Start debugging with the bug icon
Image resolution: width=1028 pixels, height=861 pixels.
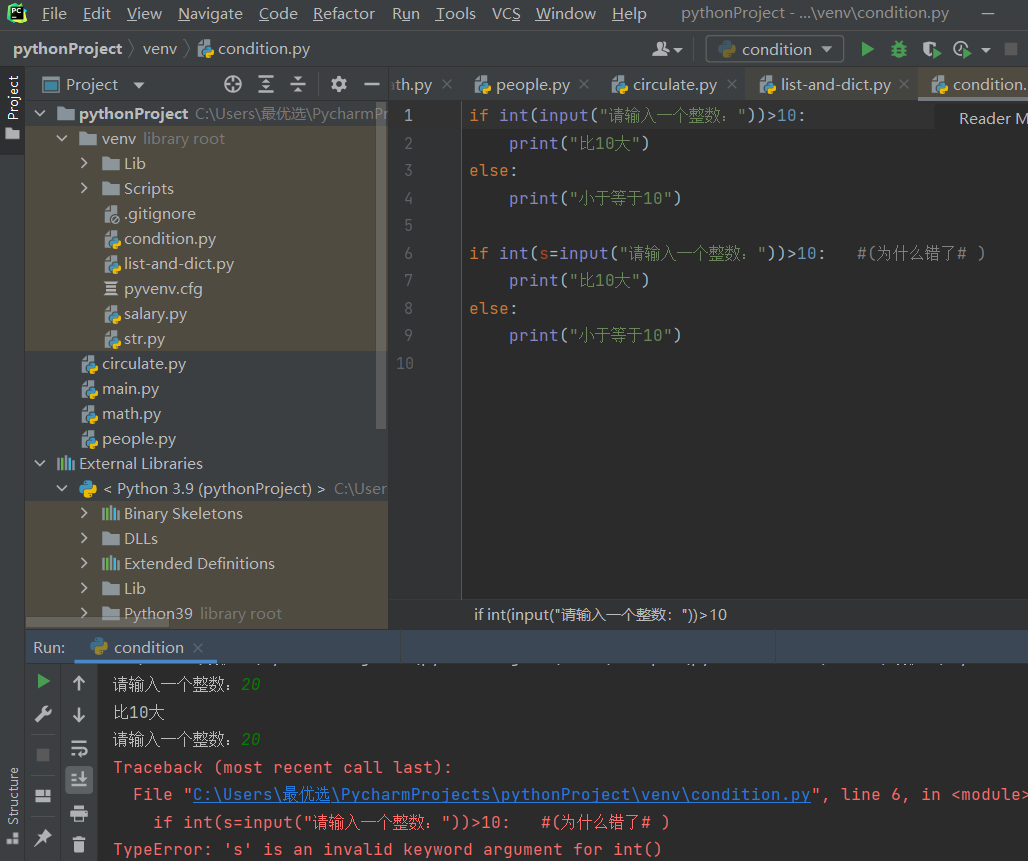click(x=898, y=49)
